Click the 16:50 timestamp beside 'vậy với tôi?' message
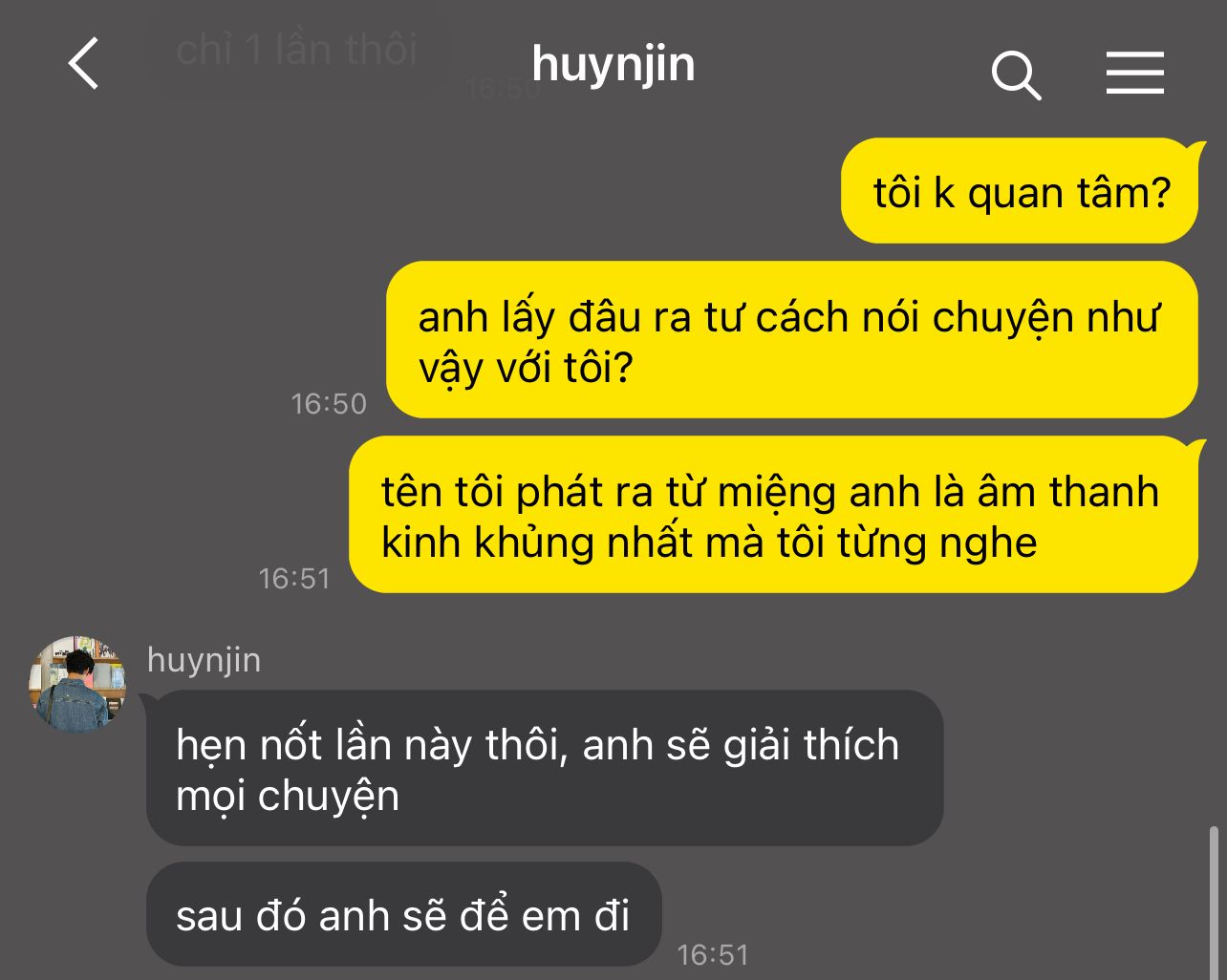 point(329,404)
